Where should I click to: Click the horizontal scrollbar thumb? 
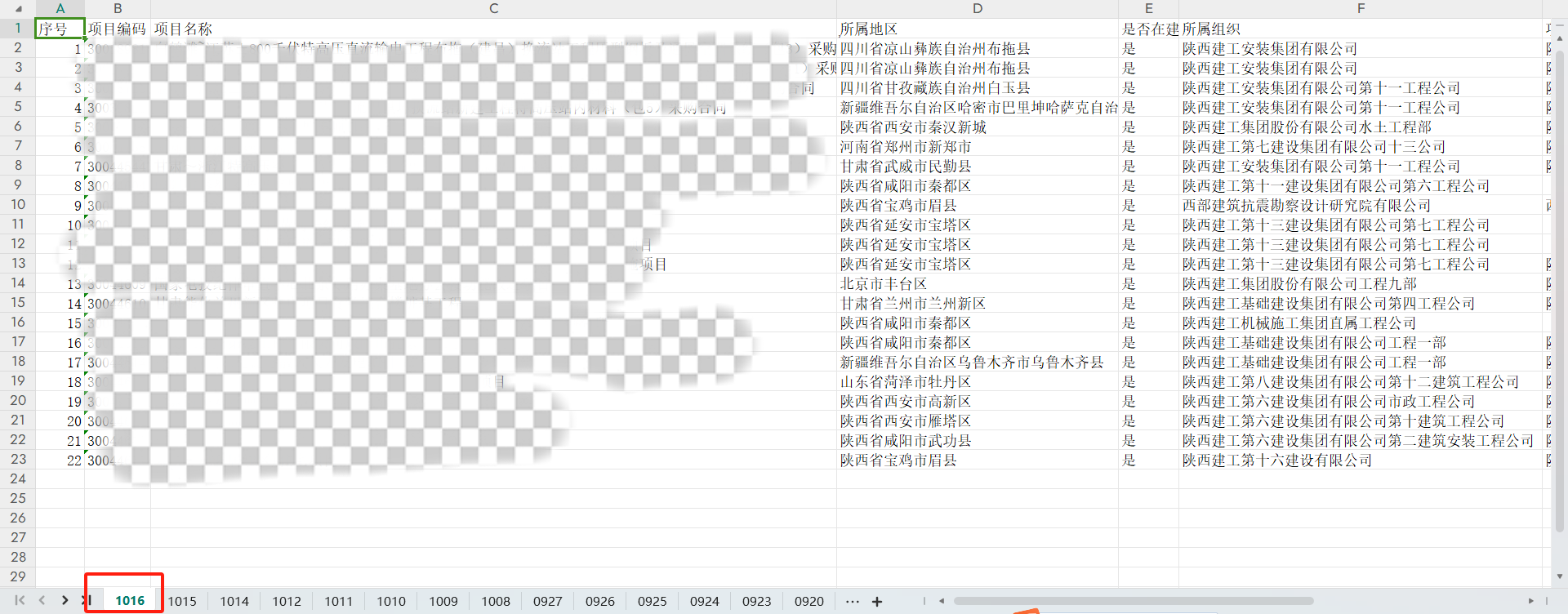[1134, 601]
